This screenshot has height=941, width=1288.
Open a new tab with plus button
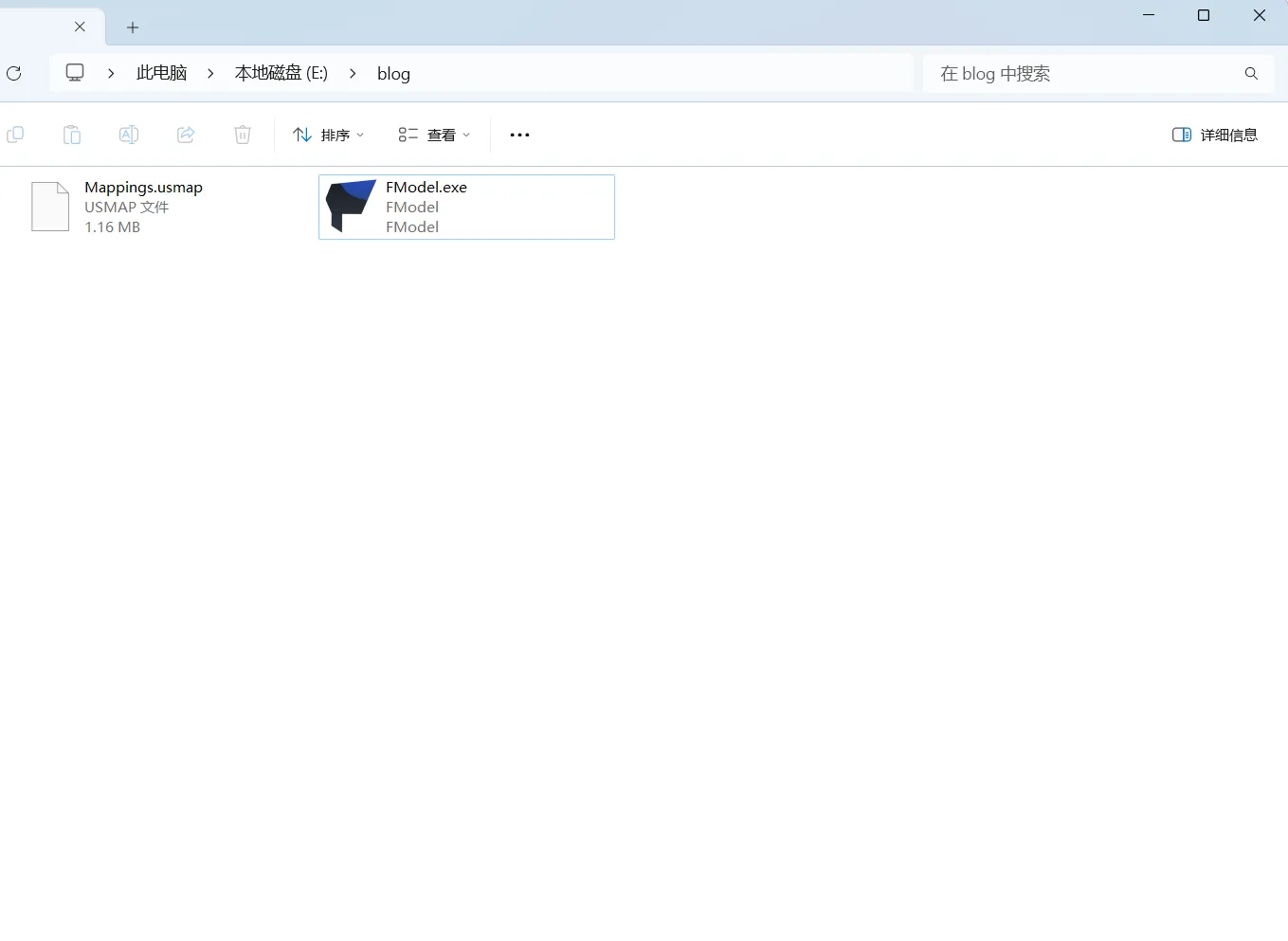click(133, 27)
